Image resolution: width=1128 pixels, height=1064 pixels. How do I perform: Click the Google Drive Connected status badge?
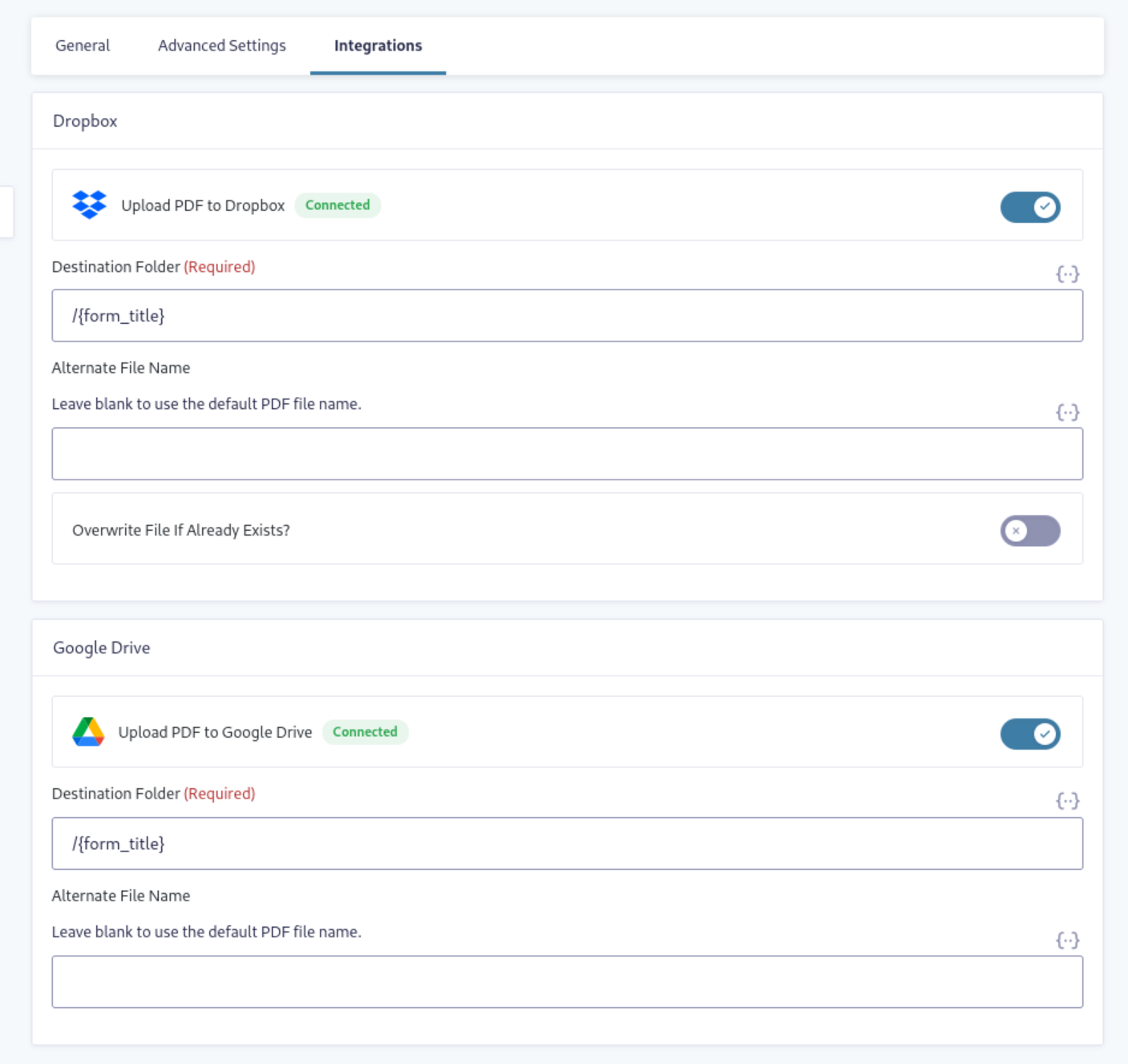(x=365, y=732)
